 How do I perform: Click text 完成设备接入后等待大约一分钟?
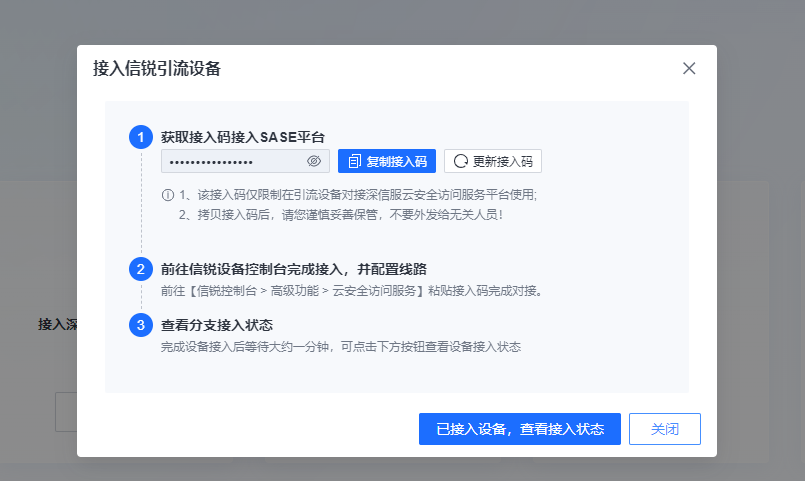245,347
